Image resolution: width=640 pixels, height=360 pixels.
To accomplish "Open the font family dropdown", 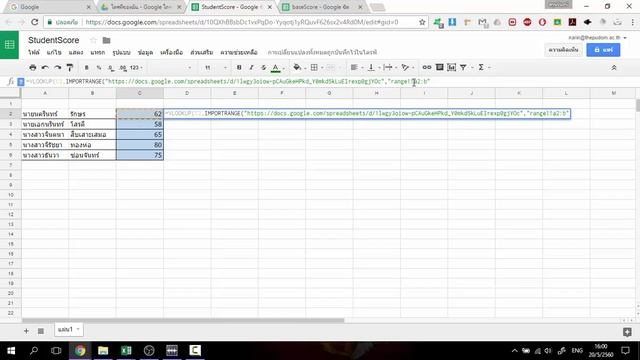I will tap(170, 67).
